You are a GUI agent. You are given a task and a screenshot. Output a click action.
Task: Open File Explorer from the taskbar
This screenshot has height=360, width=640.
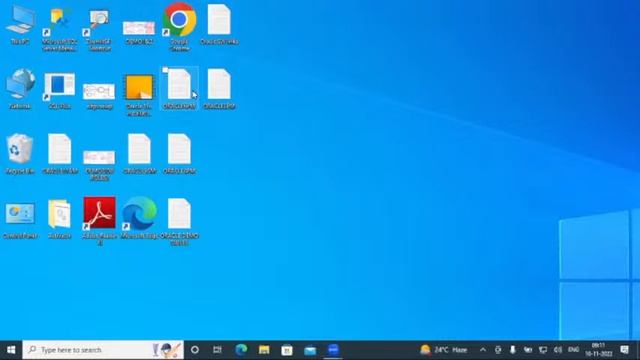(264, 350)
